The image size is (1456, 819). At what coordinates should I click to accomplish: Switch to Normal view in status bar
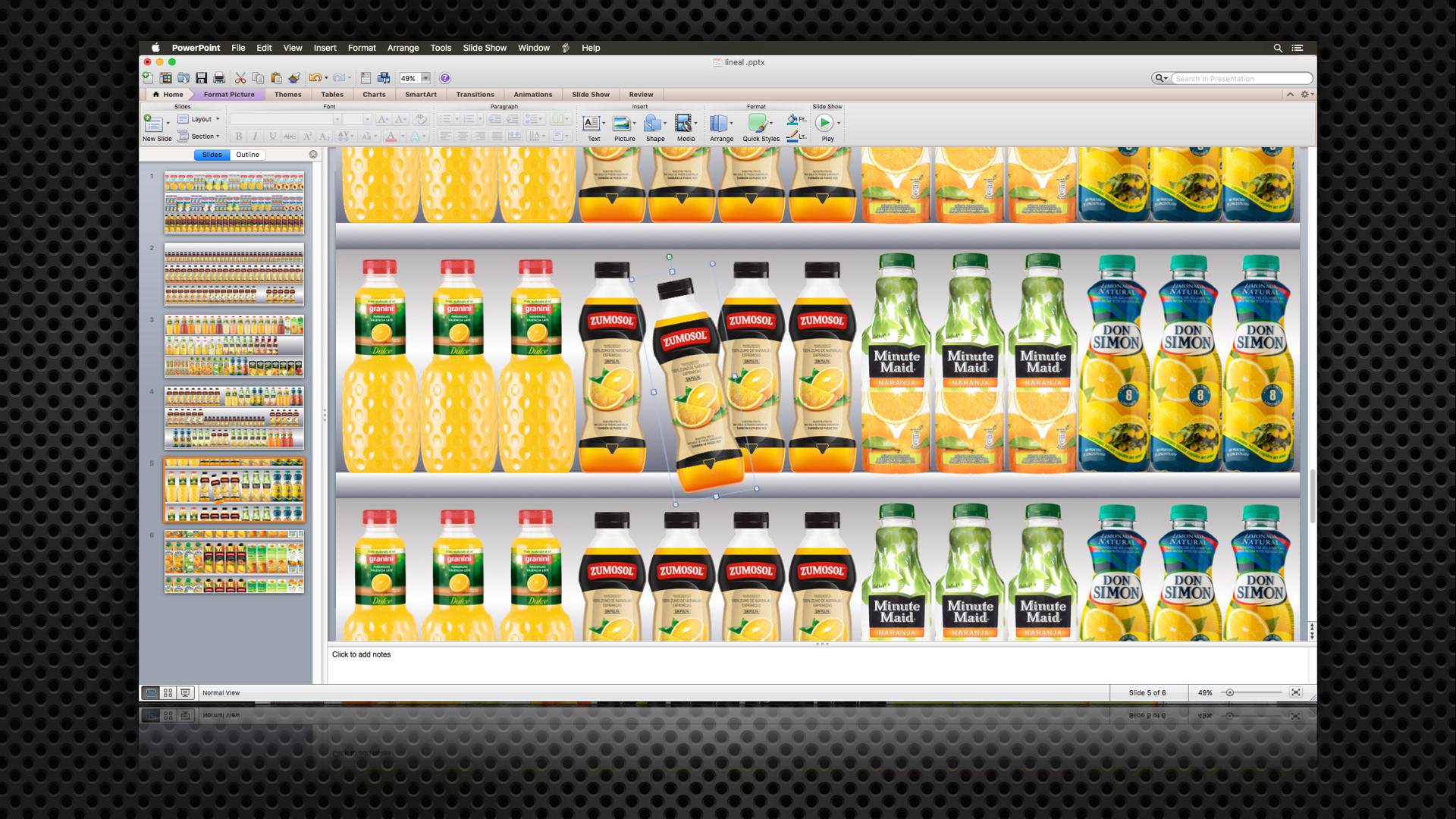click(150, 692)
